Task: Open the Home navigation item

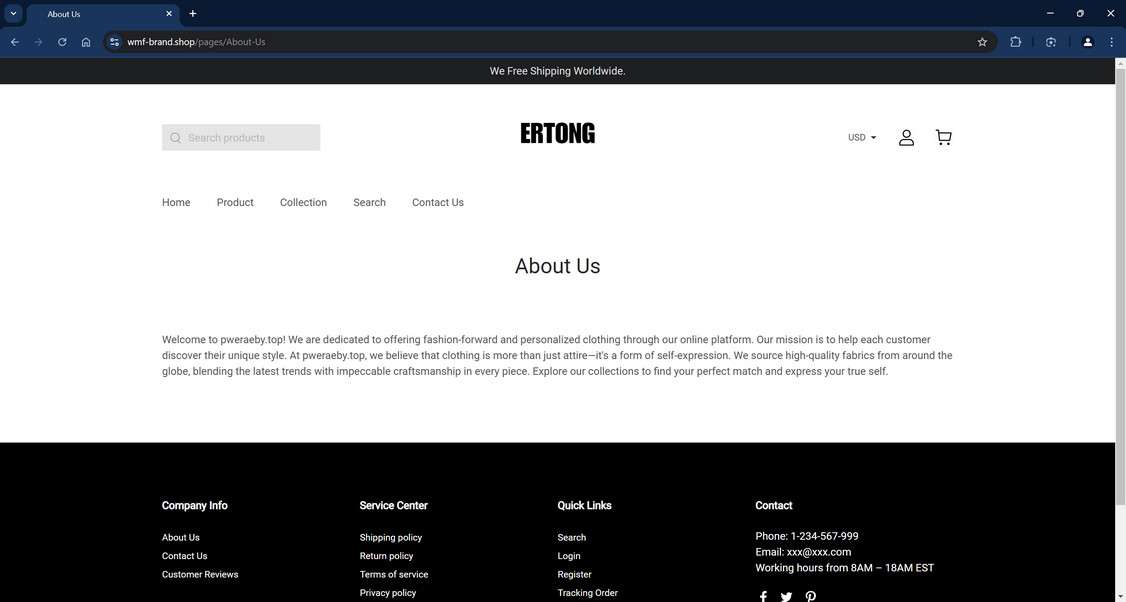Action: [x=176, y=203]
